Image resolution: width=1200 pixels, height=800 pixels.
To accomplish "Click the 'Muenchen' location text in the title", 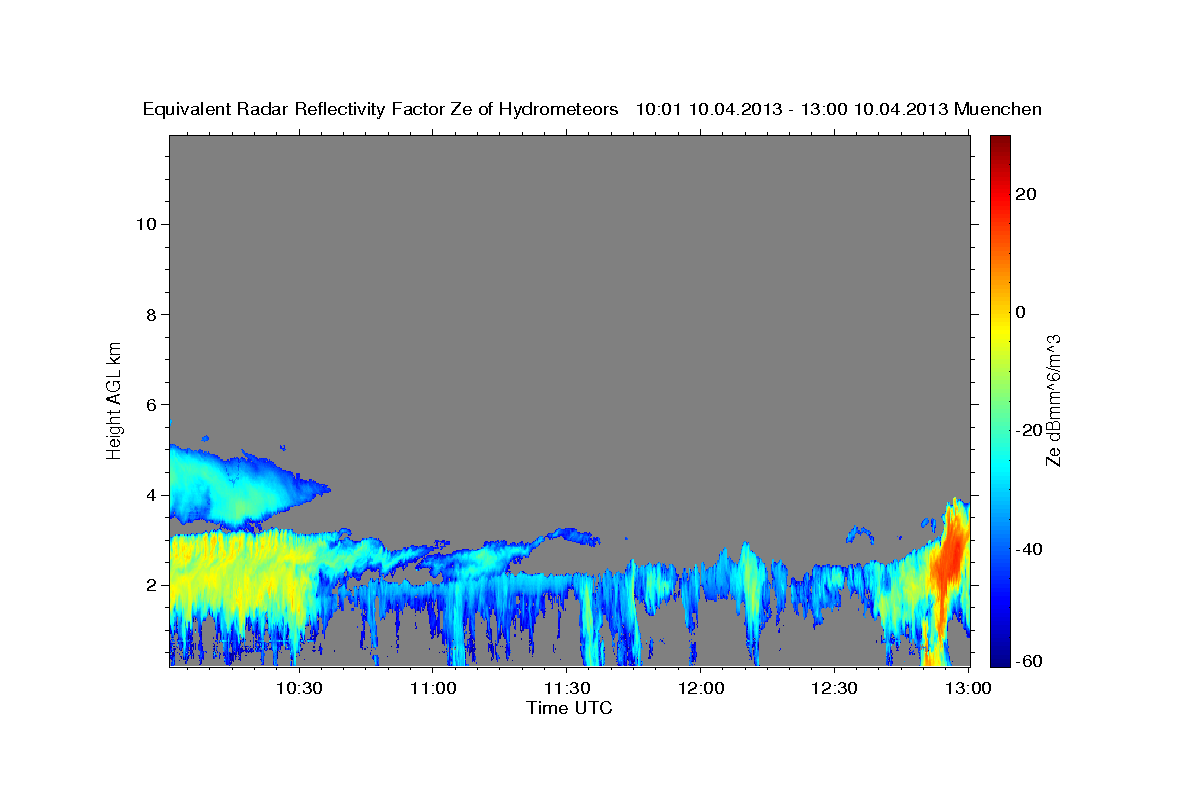I will (998, 109).
